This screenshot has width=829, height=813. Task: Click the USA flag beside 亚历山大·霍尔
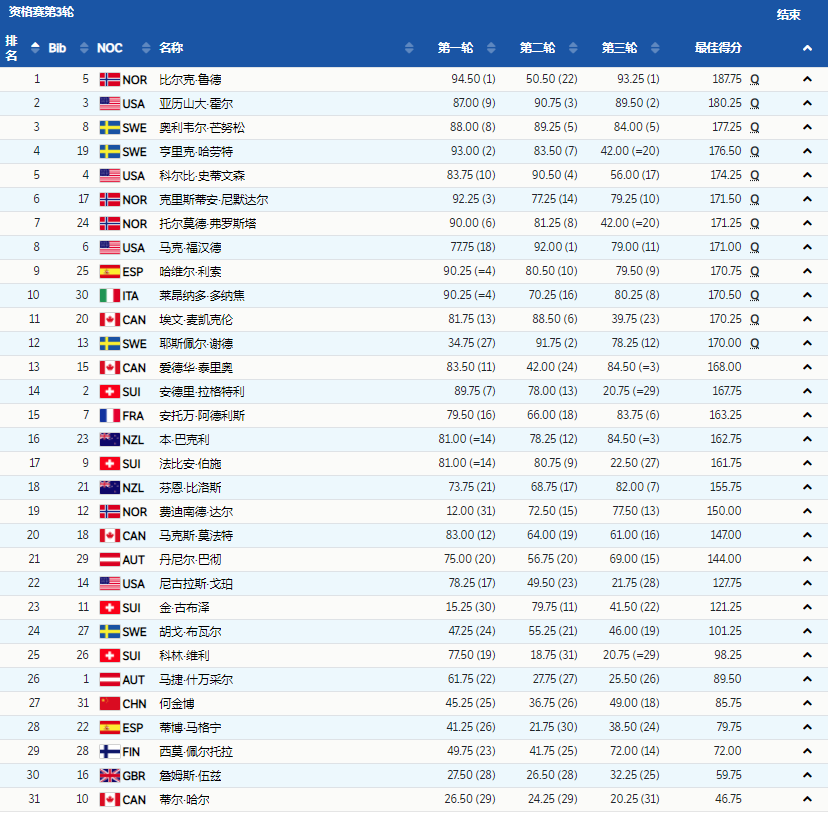click(x=110, y=102)
